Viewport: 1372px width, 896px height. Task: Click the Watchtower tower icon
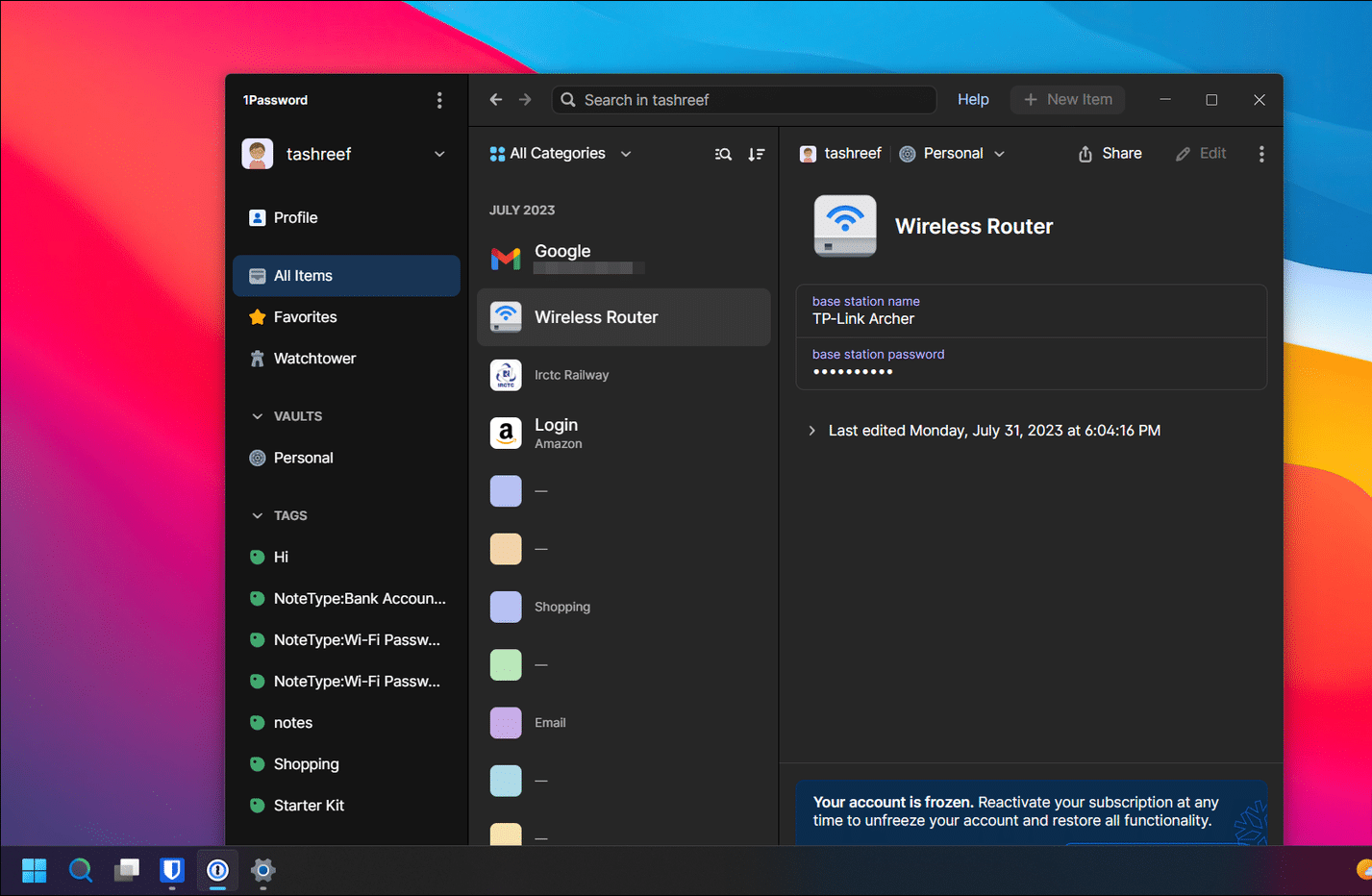[x=258, y=359]
